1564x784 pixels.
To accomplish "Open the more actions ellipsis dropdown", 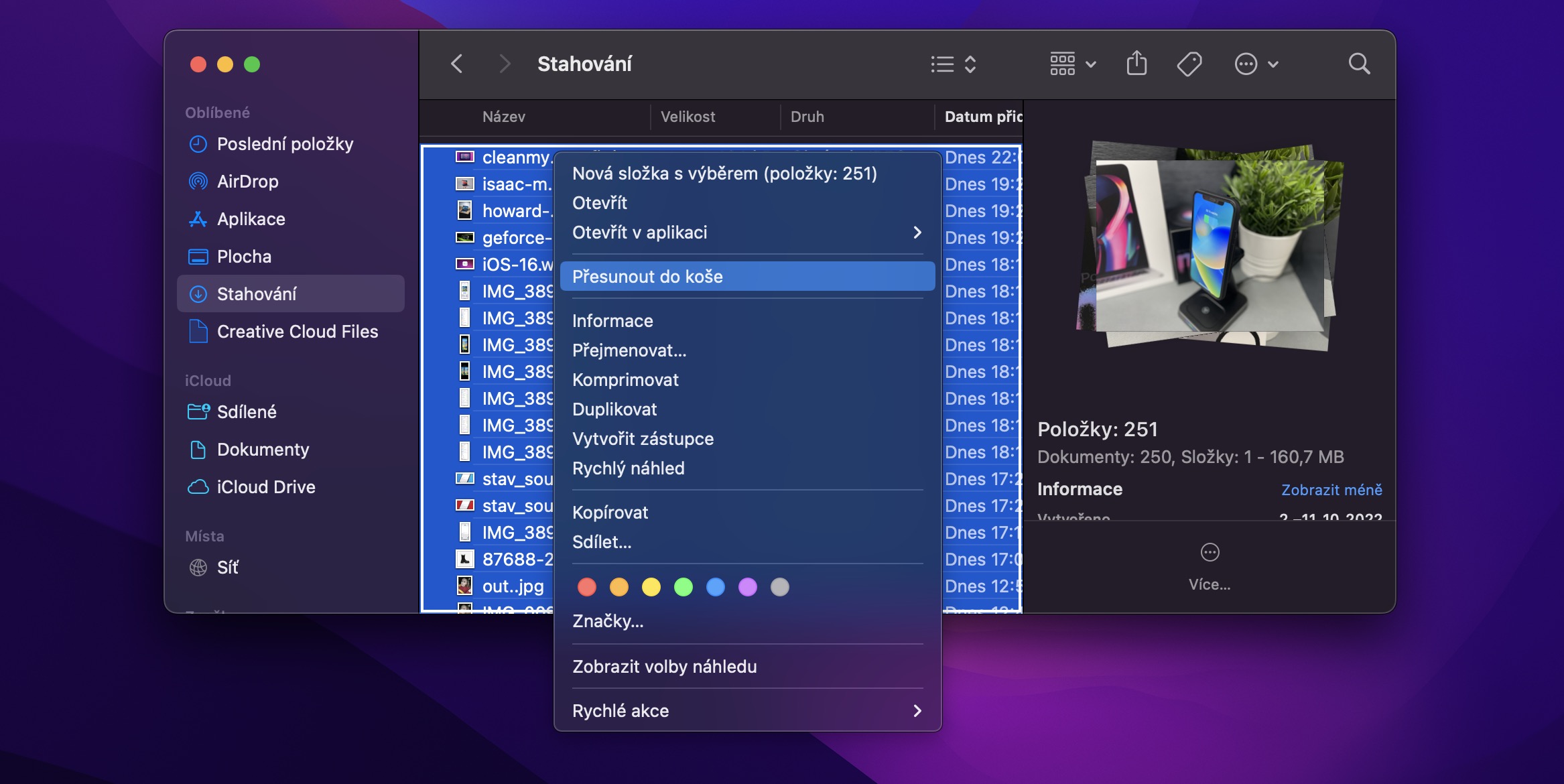I will pyautogui.click(x=1256, y=64).
